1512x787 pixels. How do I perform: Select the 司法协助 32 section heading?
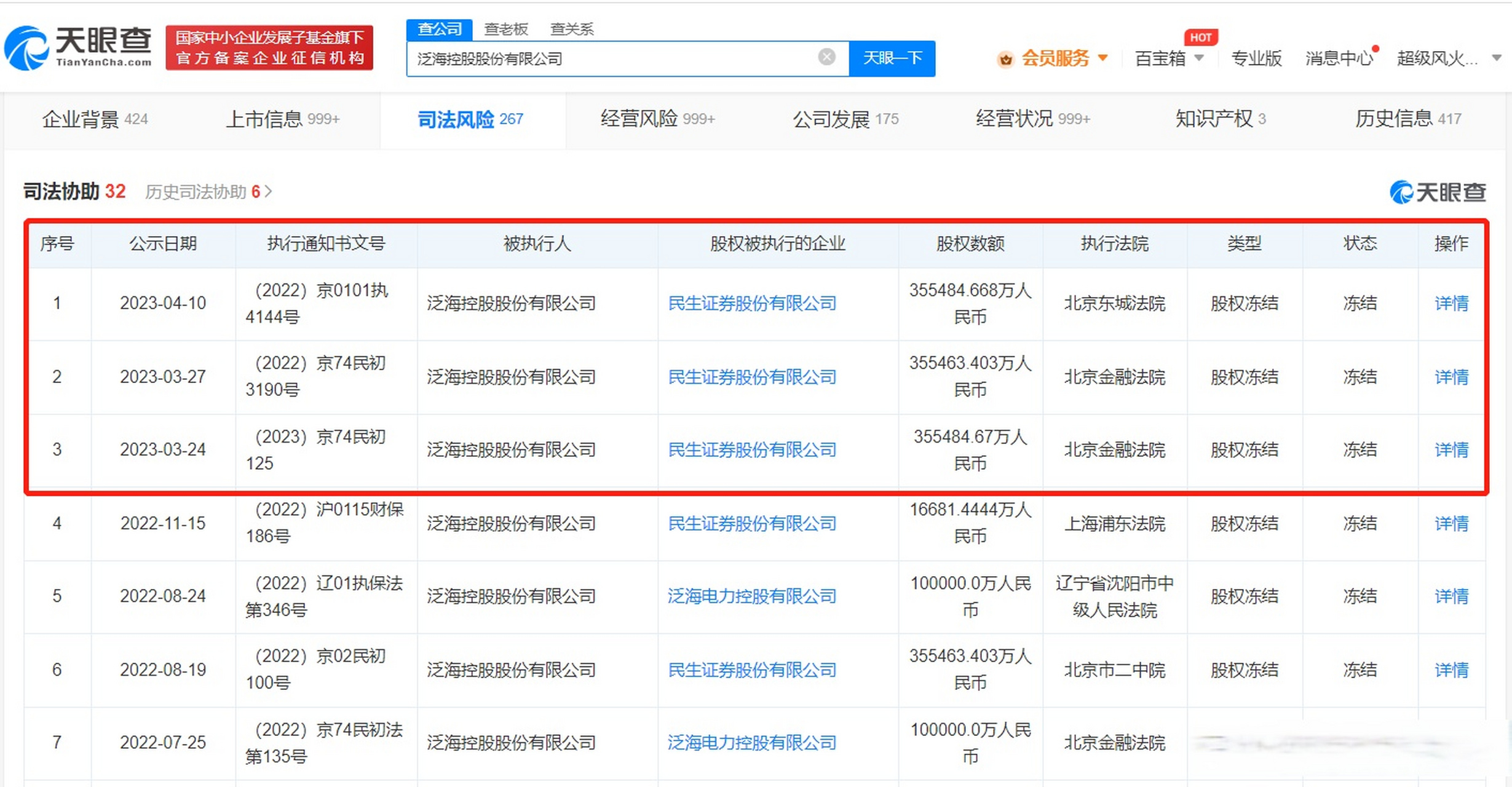tap(74, 191)
